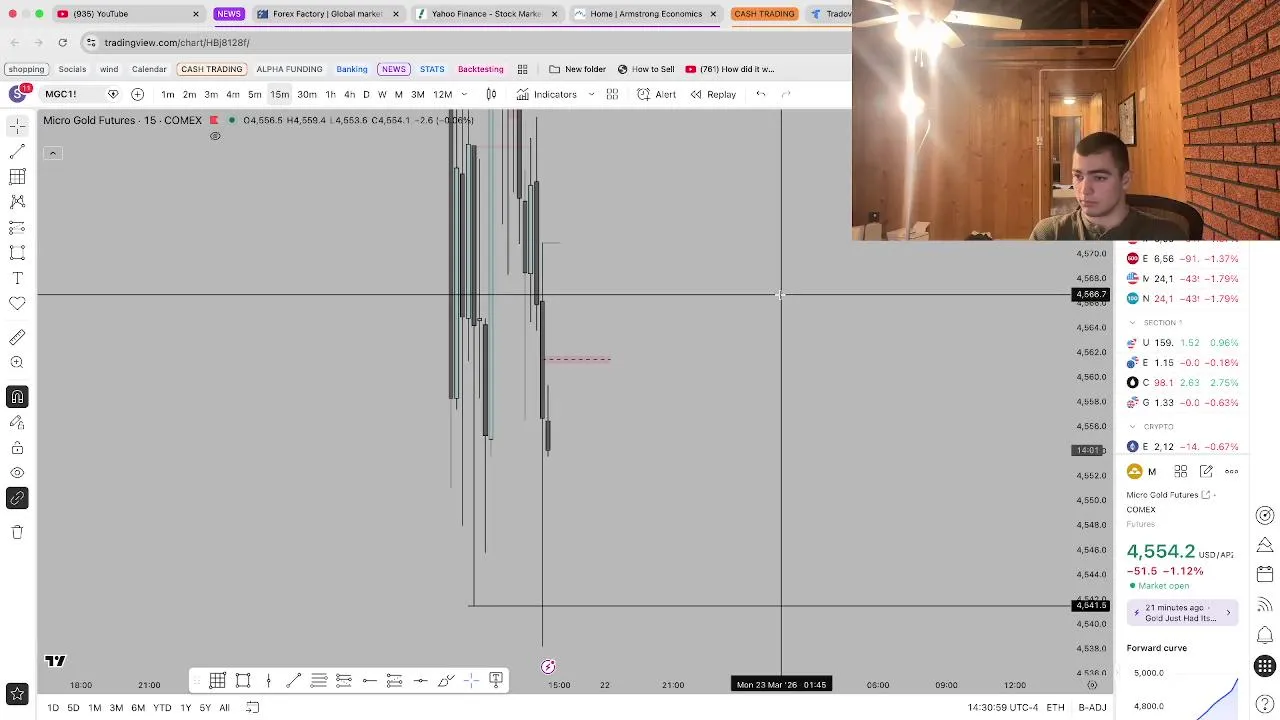Open favorites star at bottom left
Image resolution: width=1280 pixels, height=720 pixels.
(17, 693)
